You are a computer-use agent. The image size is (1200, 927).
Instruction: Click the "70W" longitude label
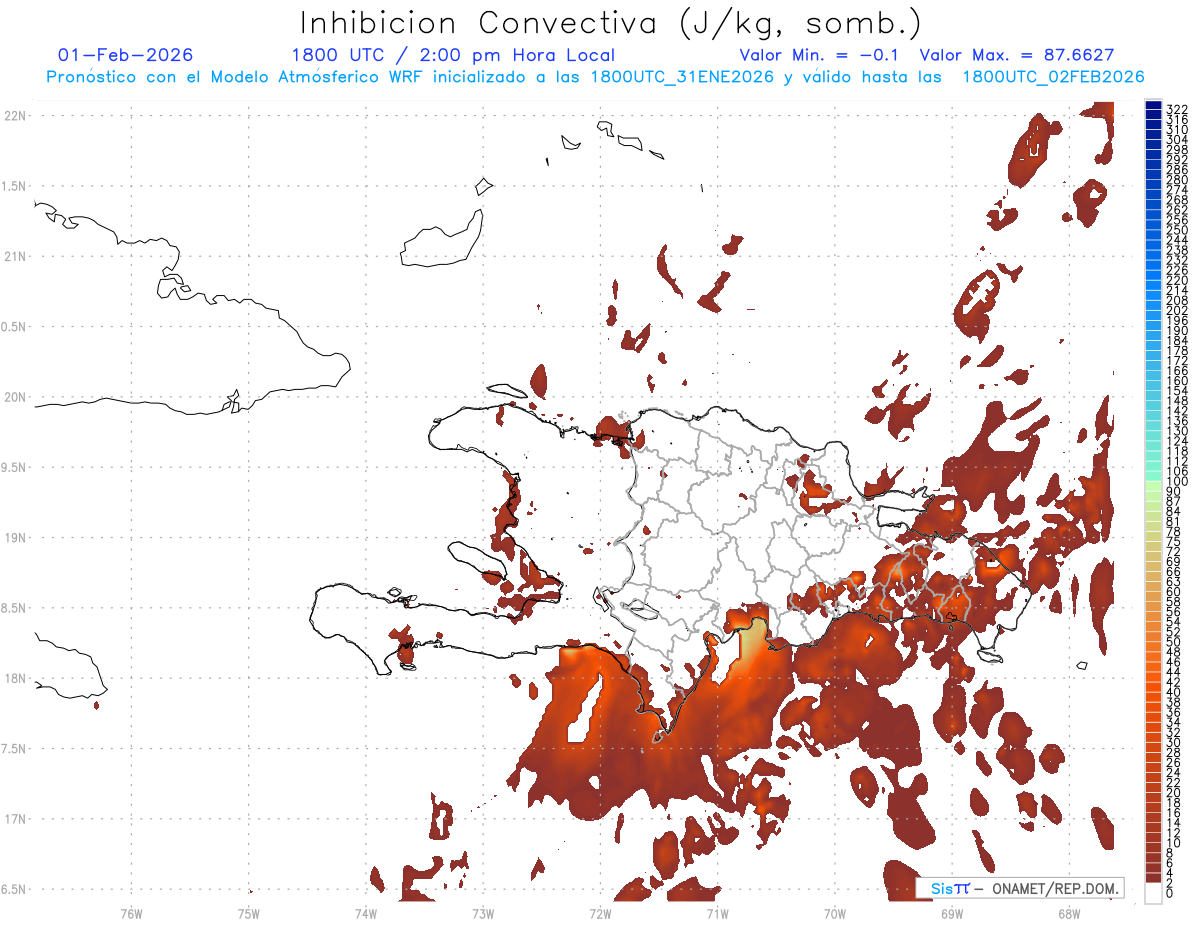(x=835, y=912)
